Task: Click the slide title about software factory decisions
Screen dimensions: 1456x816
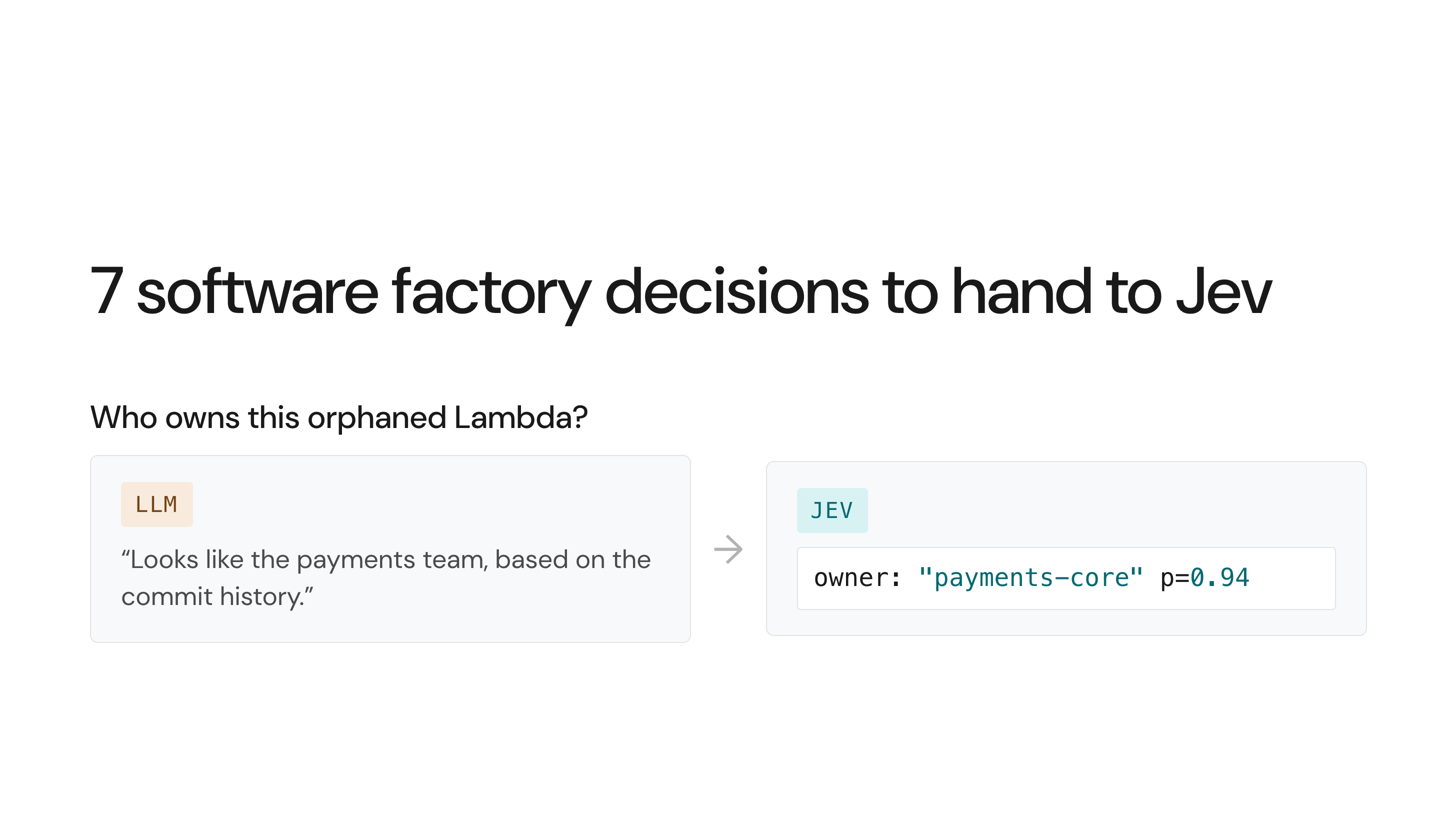Action: [681, 292]
